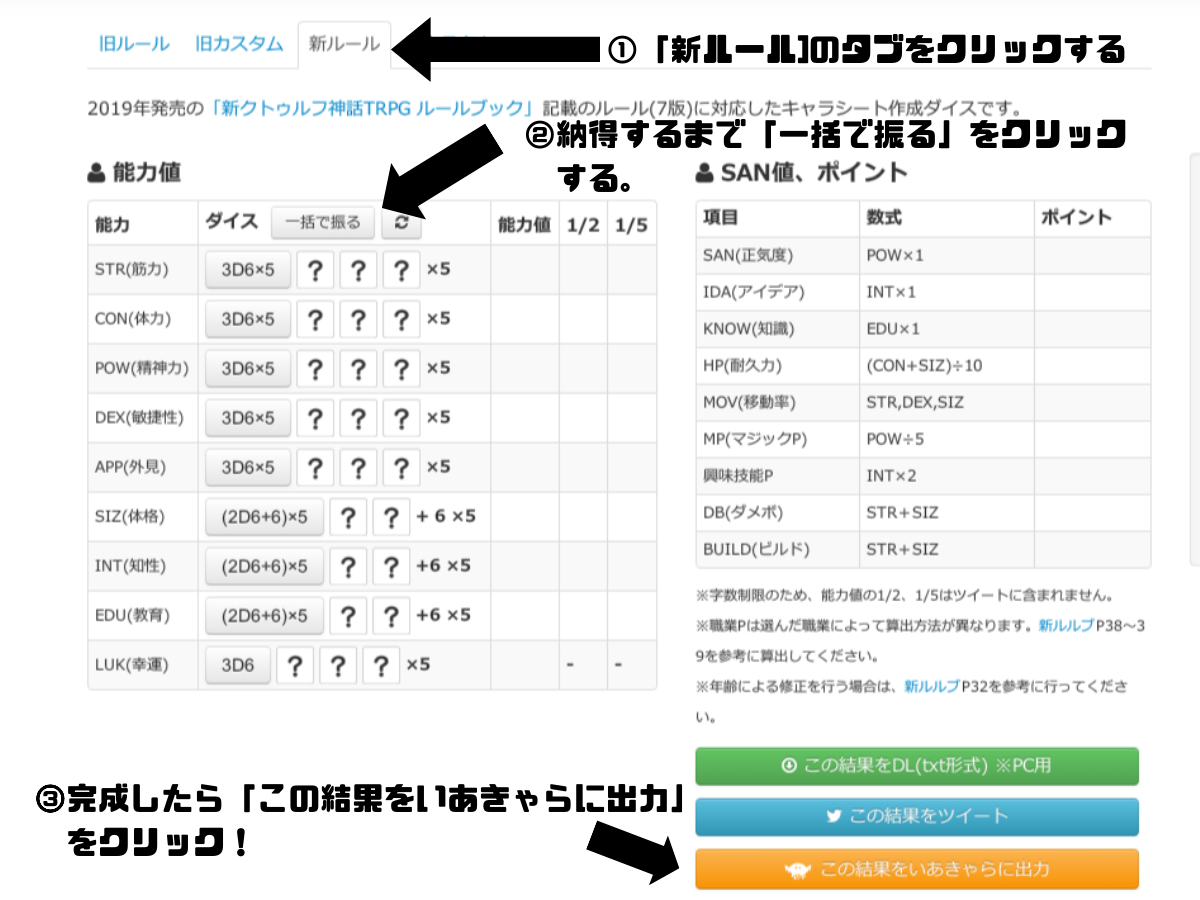Open the 旧カスタム tab
1200x900 pixels.
(239, 44)
